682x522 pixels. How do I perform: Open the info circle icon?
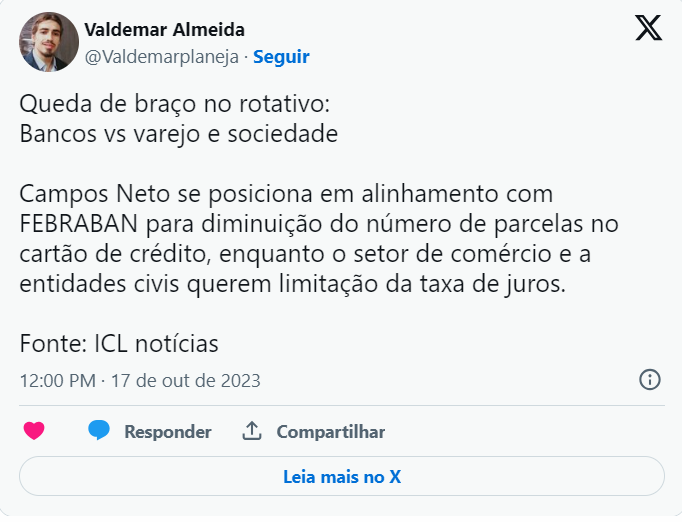click(x=649, y=380)
